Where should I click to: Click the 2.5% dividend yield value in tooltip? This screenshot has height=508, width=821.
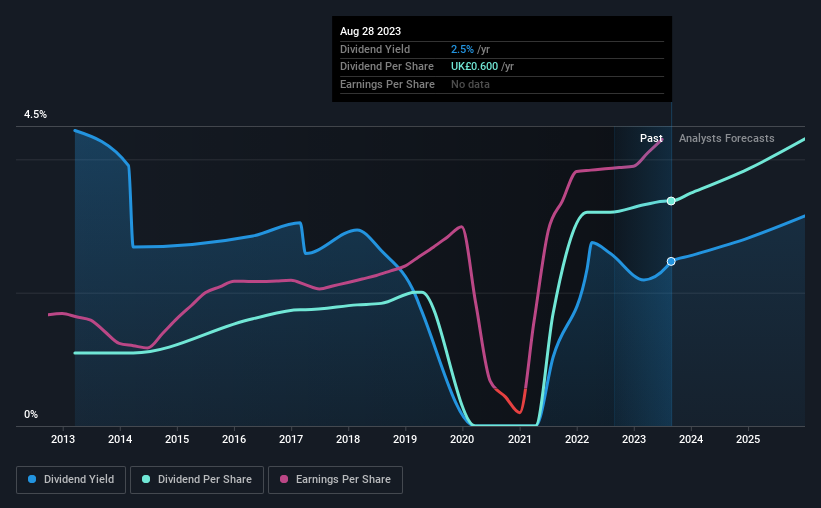click(462, 49)
